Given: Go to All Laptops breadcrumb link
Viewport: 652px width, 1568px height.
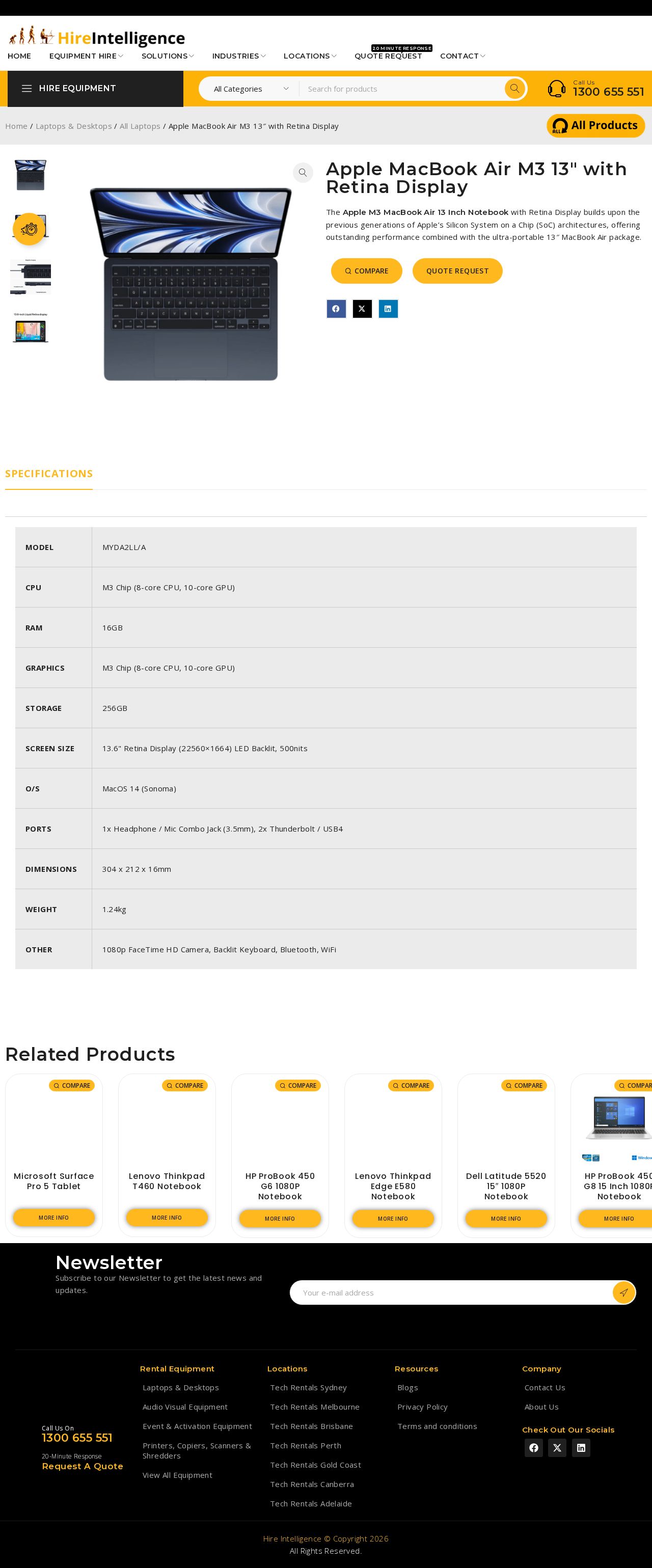Looking at the screenshot, I should [x=140, y=126].
